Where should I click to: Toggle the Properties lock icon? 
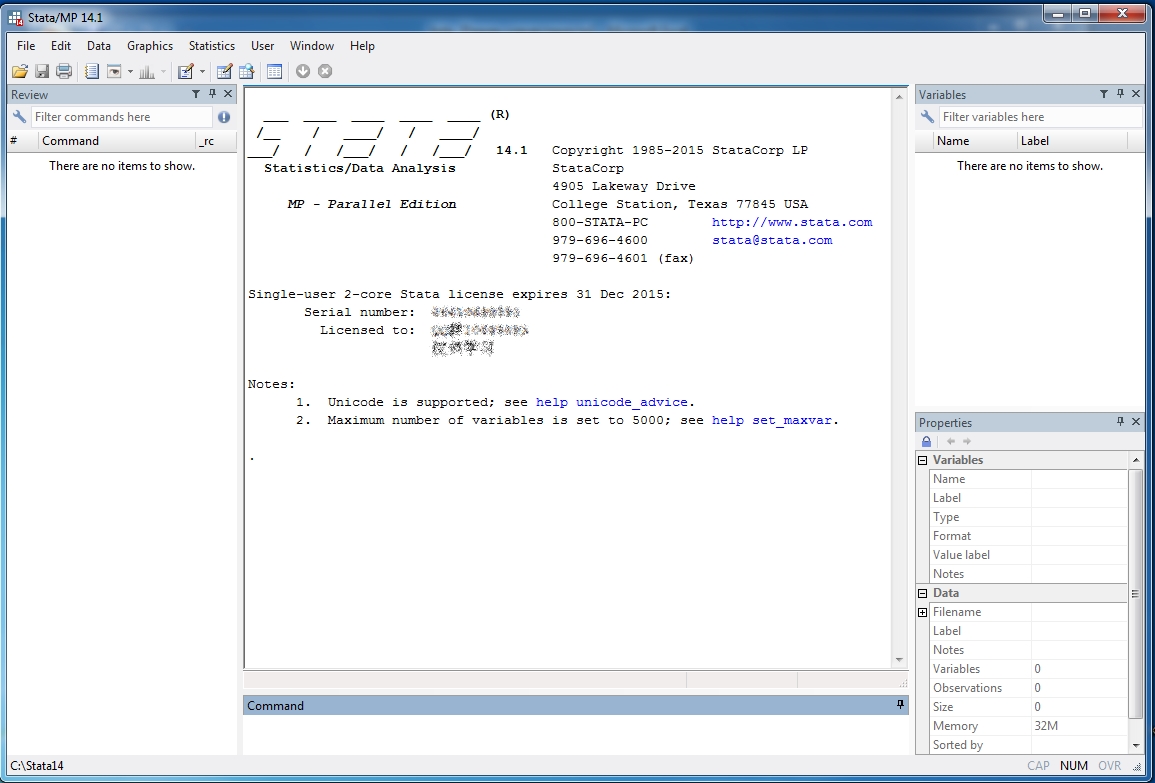(x=927, y=441)
